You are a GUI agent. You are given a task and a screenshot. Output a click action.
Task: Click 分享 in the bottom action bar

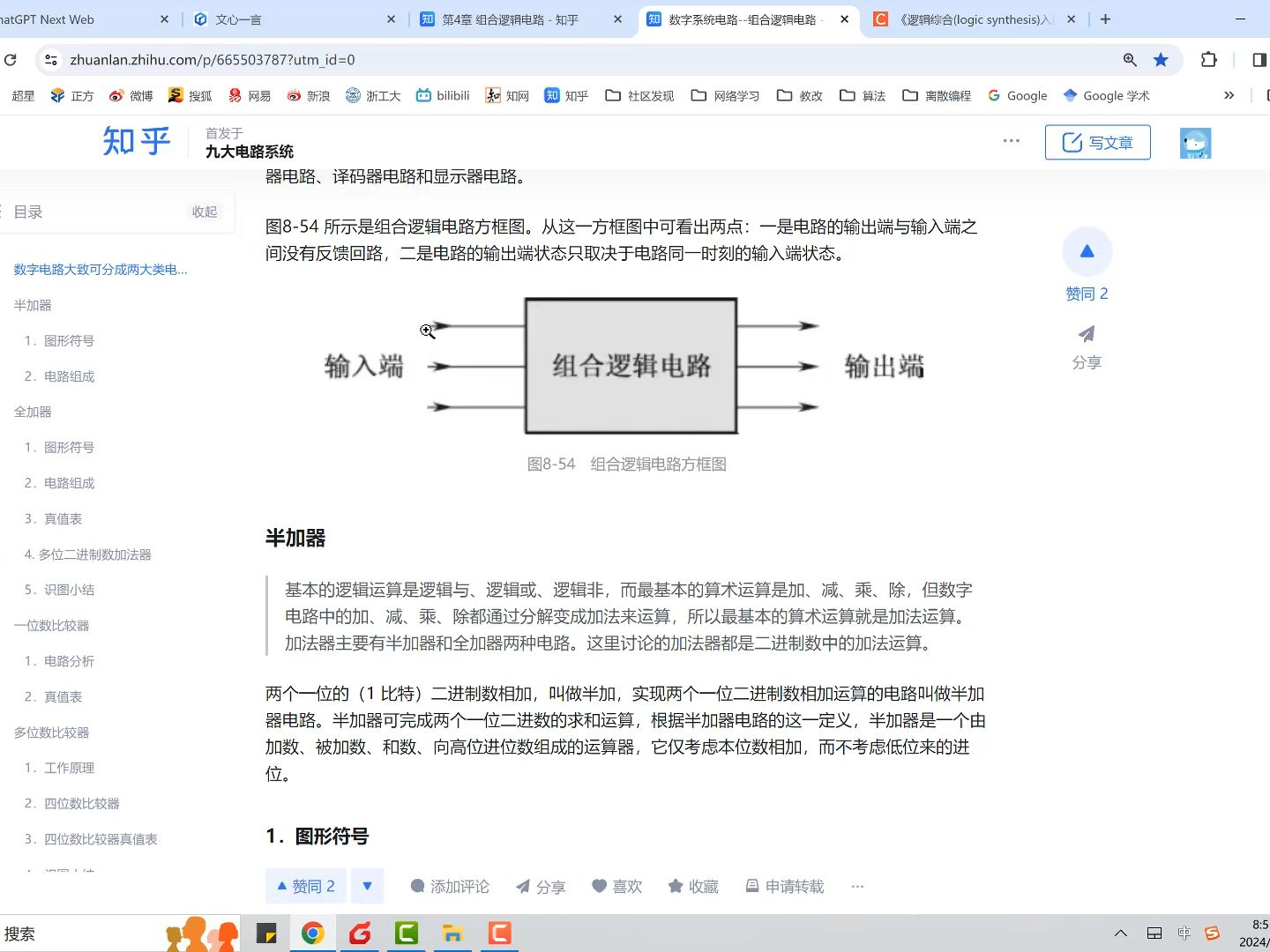click(541, 886)
